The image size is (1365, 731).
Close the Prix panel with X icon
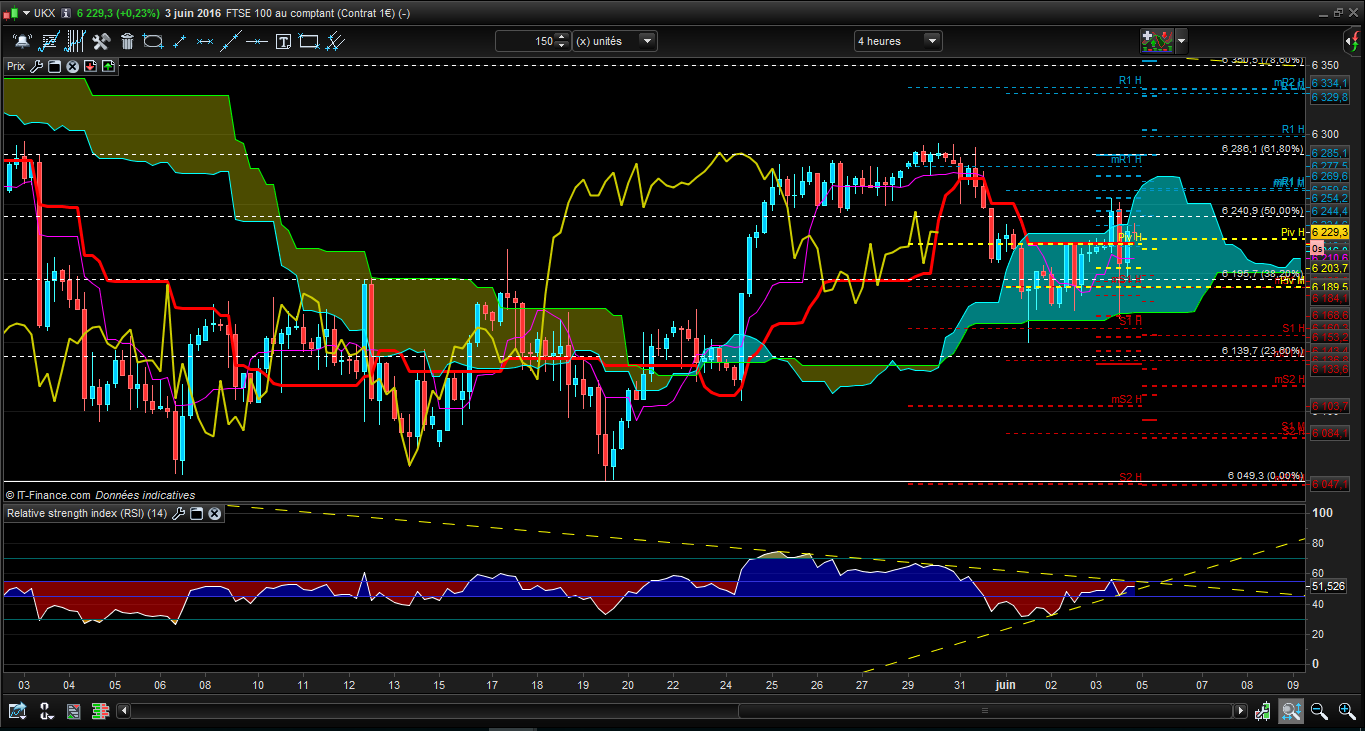point(72,66)
